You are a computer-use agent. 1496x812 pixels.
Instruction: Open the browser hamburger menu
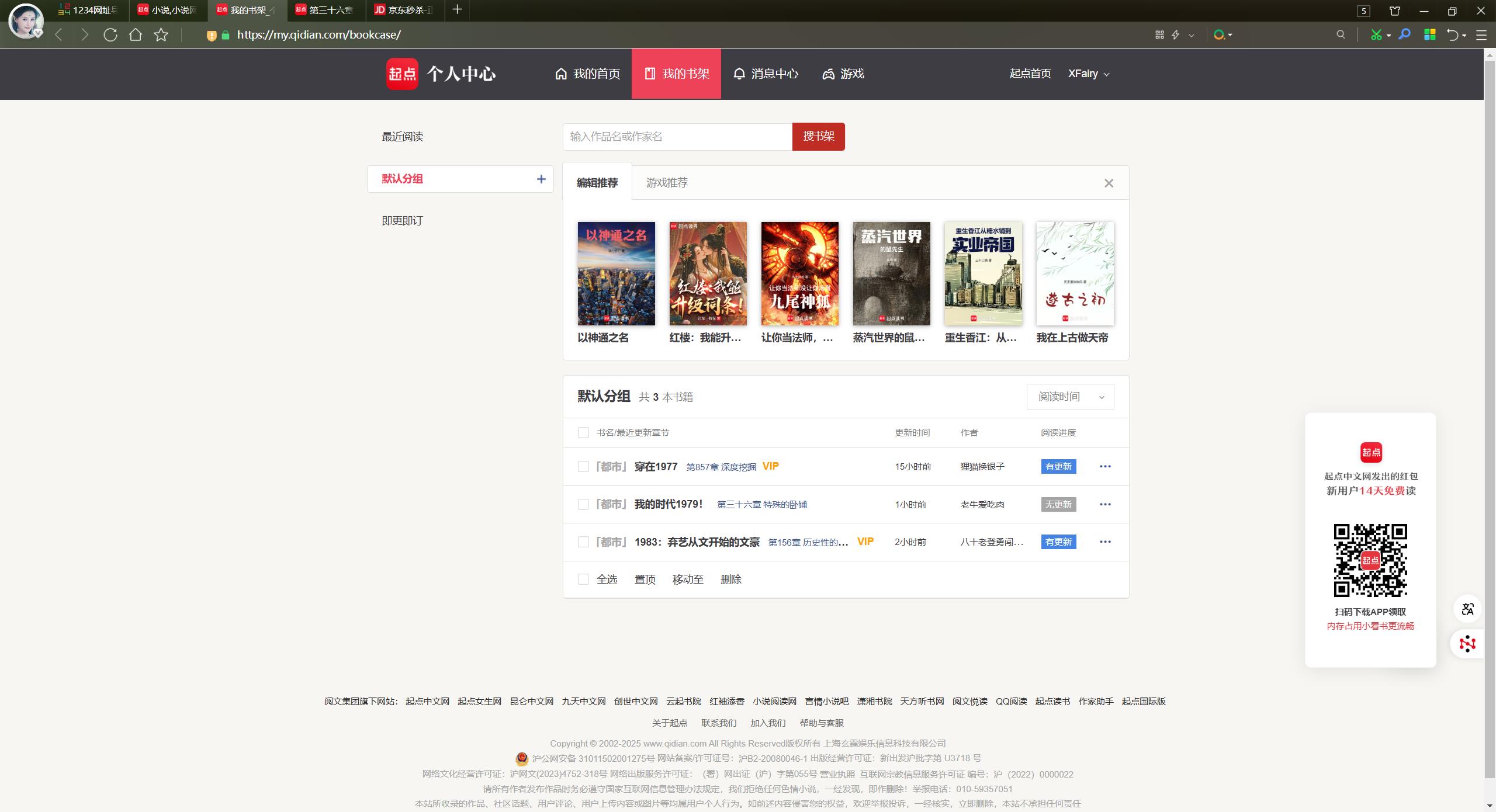pos(1481,35)
